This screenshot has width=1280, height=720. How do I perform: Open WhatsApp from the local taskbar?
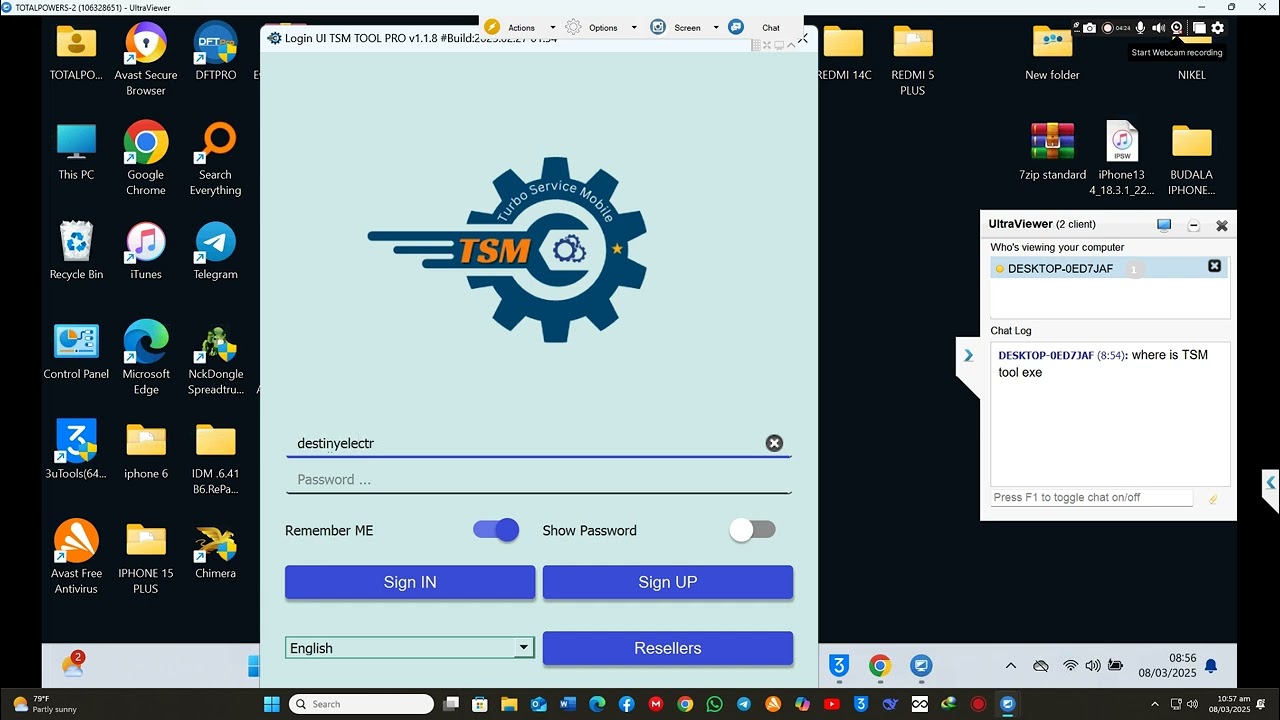(714, 704)
